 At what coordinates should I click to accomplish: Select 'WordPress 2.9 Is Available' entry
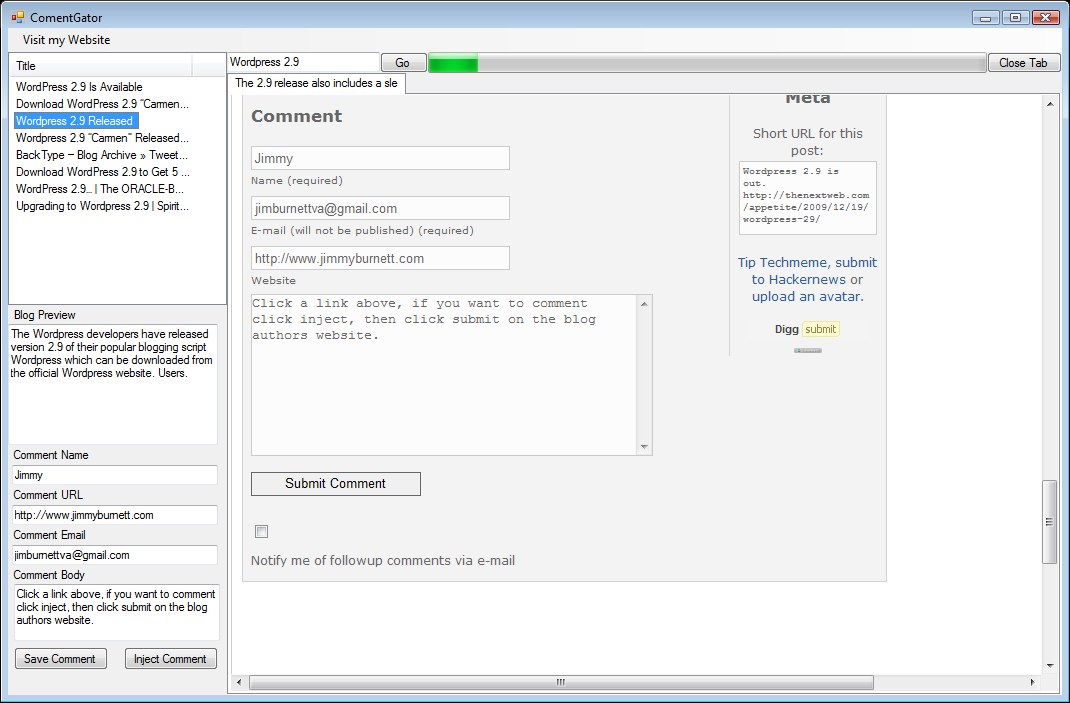[79, 87]
